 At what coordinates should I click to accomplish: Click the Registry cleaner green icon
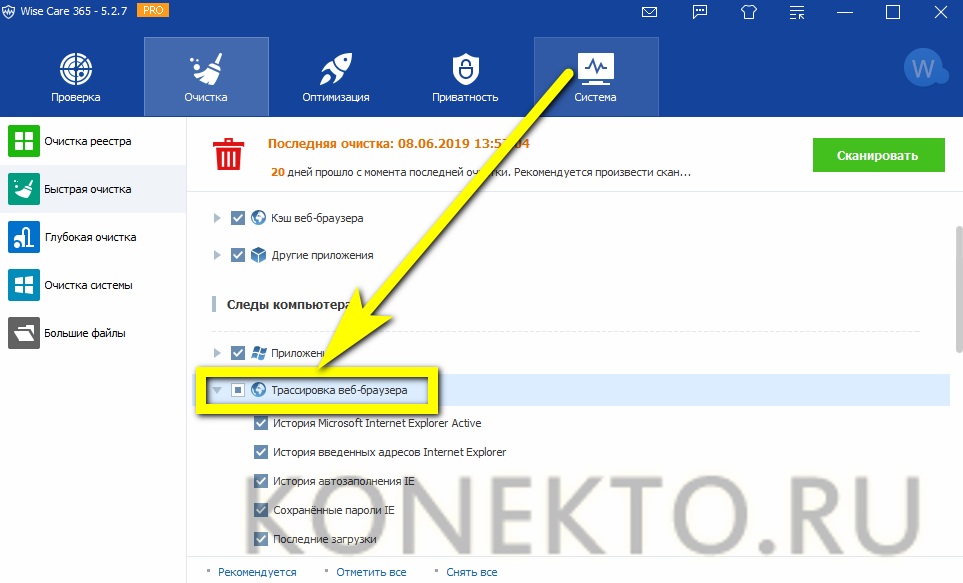[24, 141]
